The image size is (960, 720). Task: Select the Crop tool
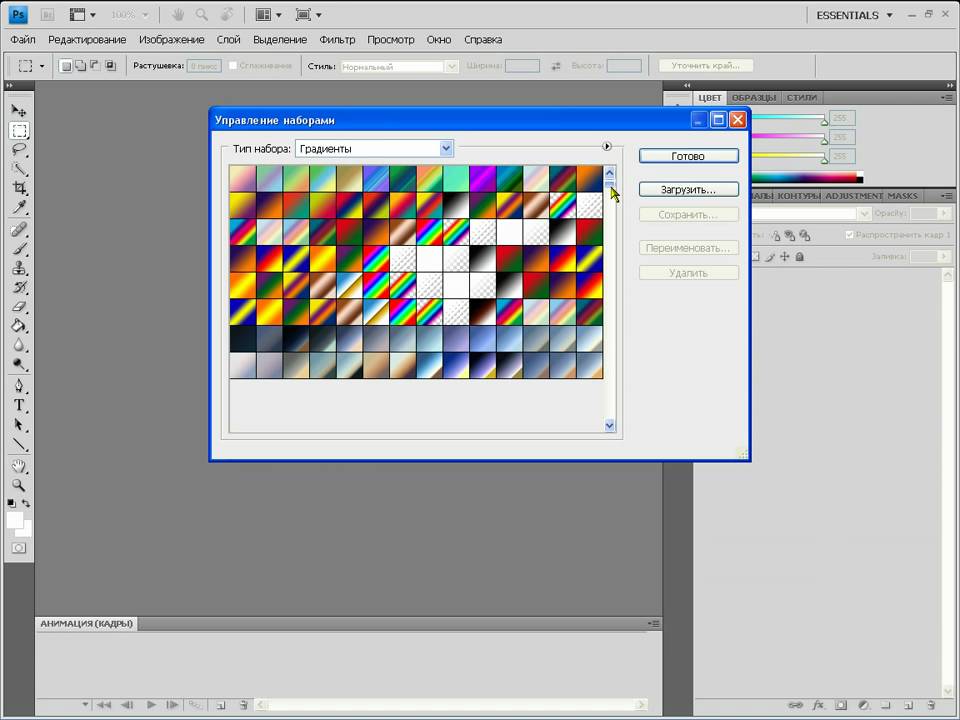(x=19, y=189)
